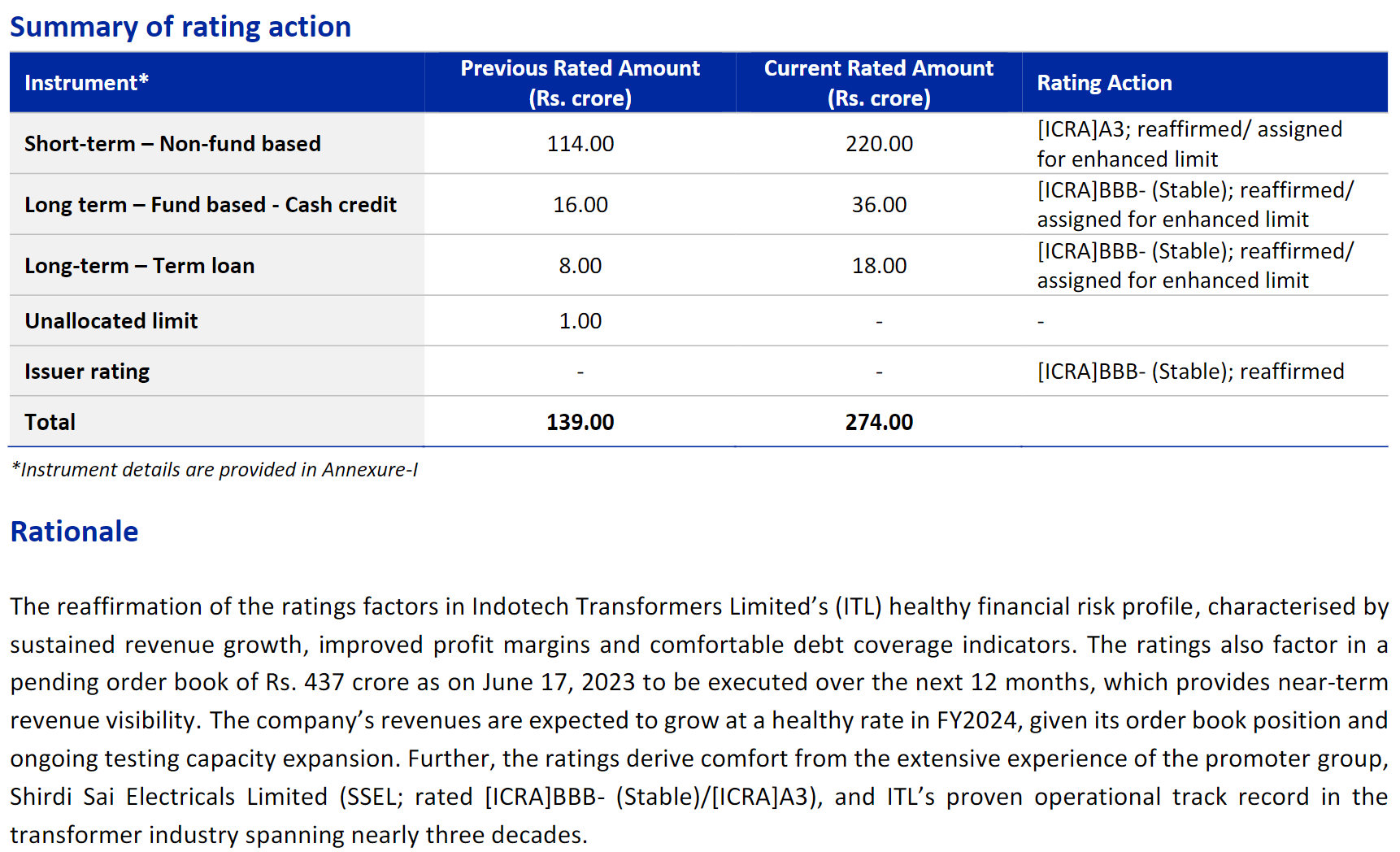Select the "Issuer rating" row label
This screenshot has height=852, width=1400.
coord(87,372)
